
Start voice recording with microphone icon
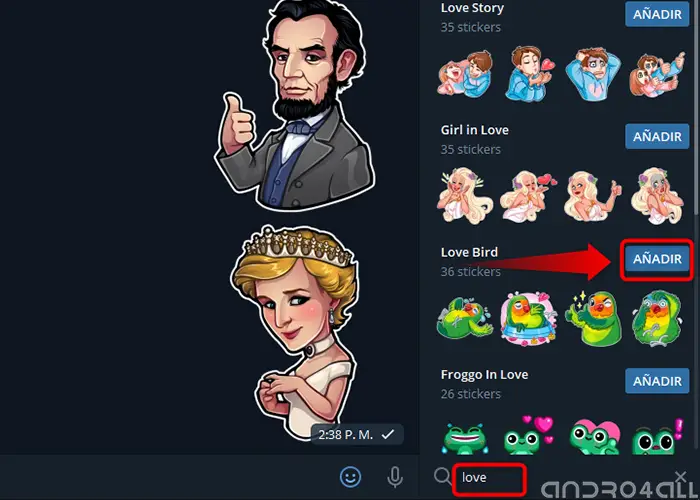[395, 477]
